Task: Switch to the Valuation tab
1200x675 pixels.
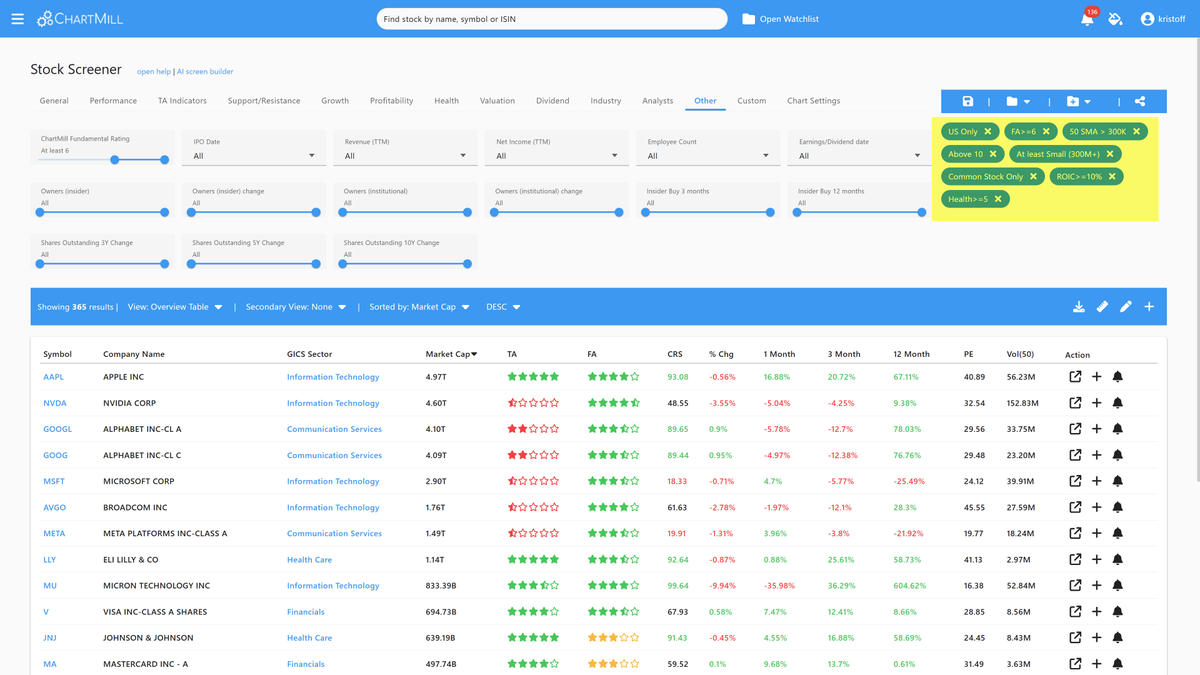Action: click(x=497, y=101)
